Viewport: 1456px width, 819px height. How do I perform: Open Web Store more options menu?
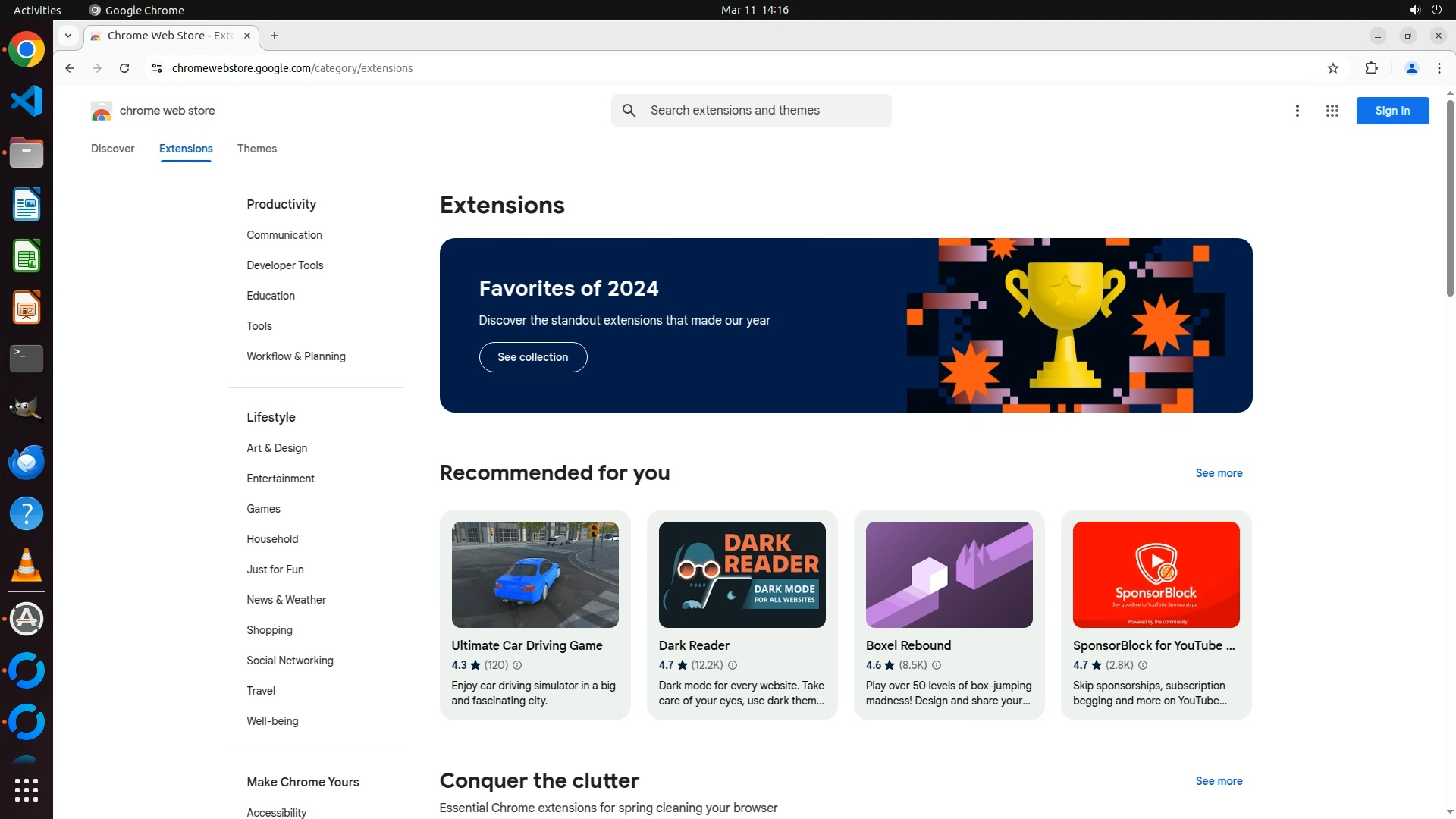pos(1297,111)
